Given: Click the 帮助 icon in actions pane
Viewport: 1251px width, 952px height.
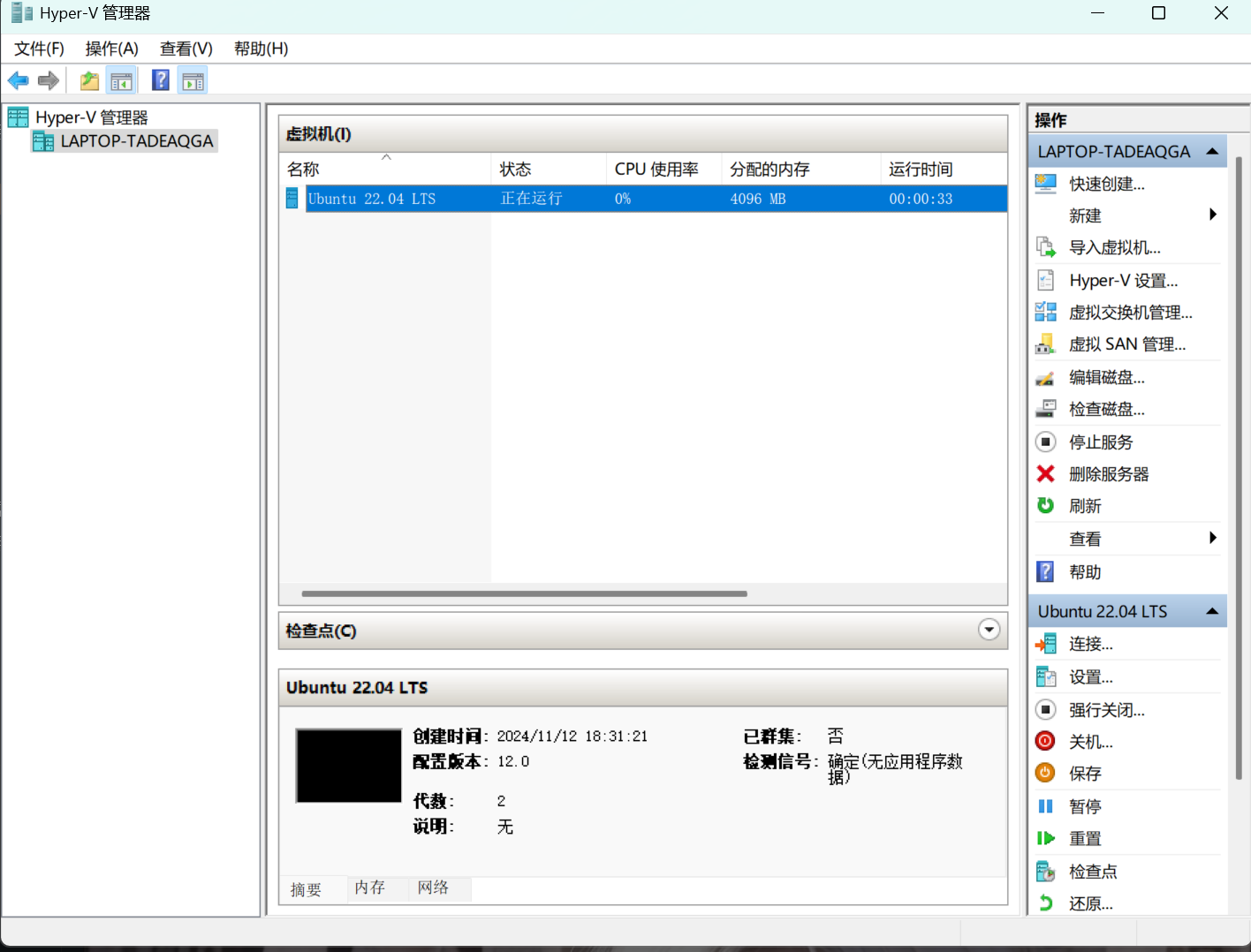Looking at the screenshot, I should coord(1045,571).
